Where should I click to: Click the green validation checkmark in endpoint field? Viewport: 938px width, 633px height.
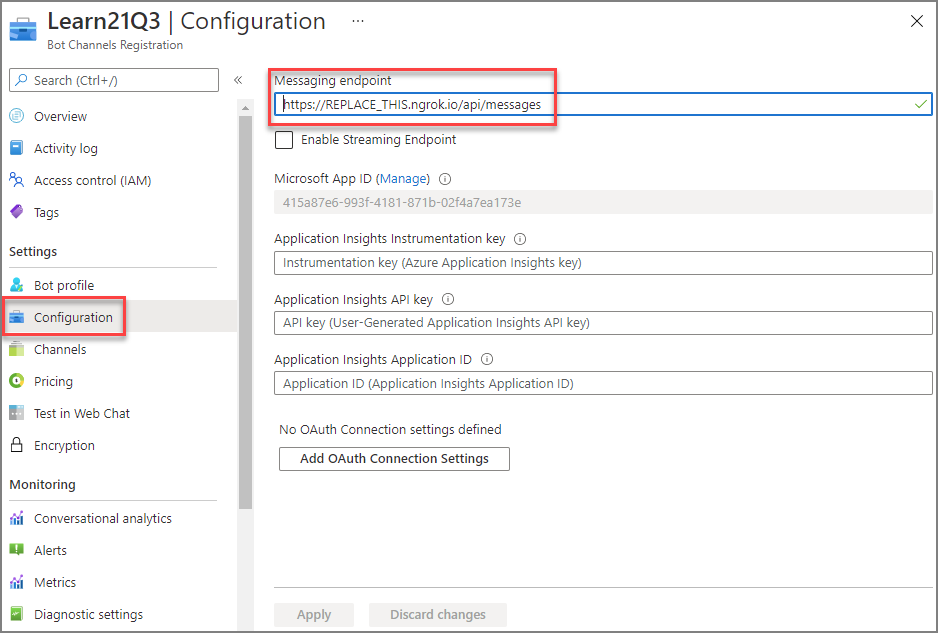(921, 104)
